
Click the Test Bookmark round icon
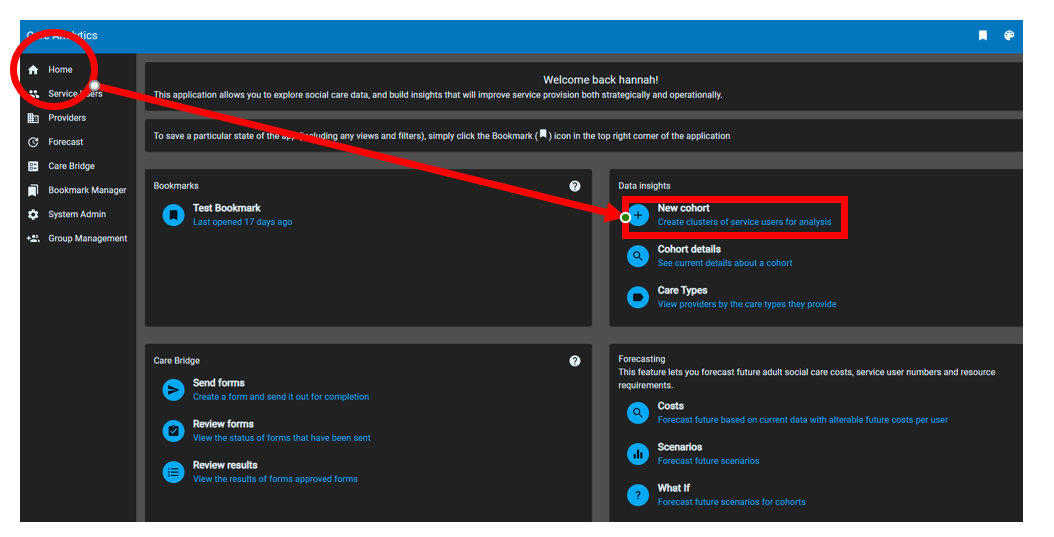pos(173,215)
